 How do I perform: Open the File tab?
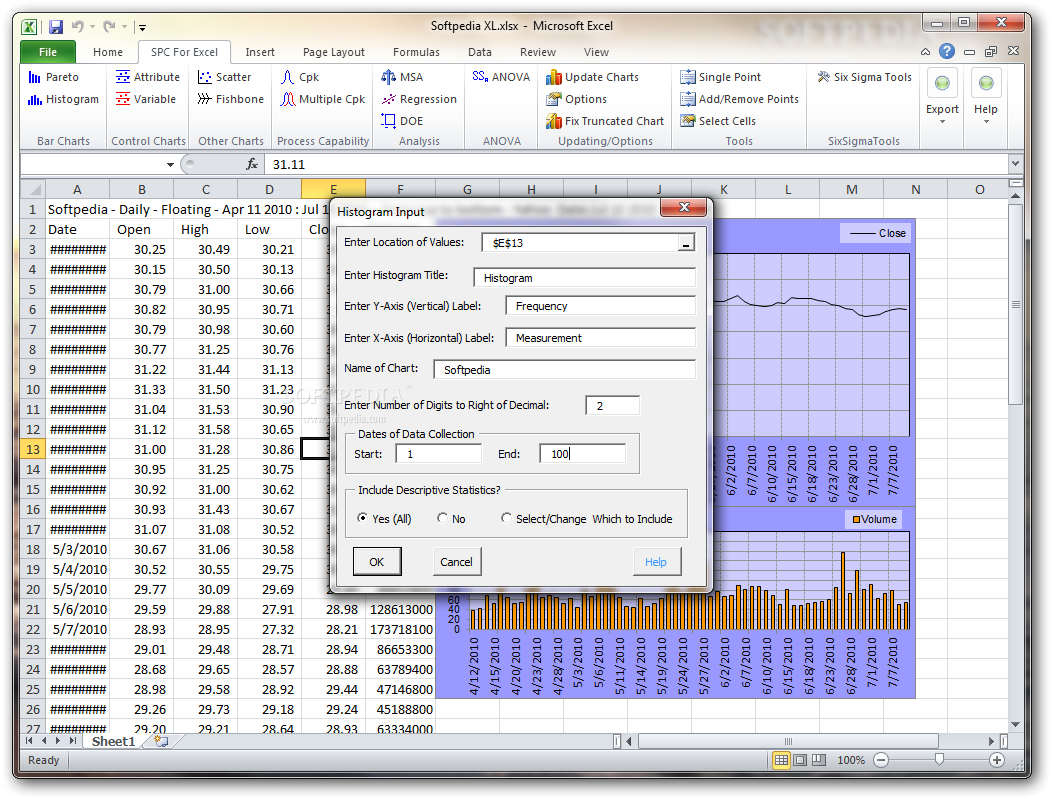[48, 52]
